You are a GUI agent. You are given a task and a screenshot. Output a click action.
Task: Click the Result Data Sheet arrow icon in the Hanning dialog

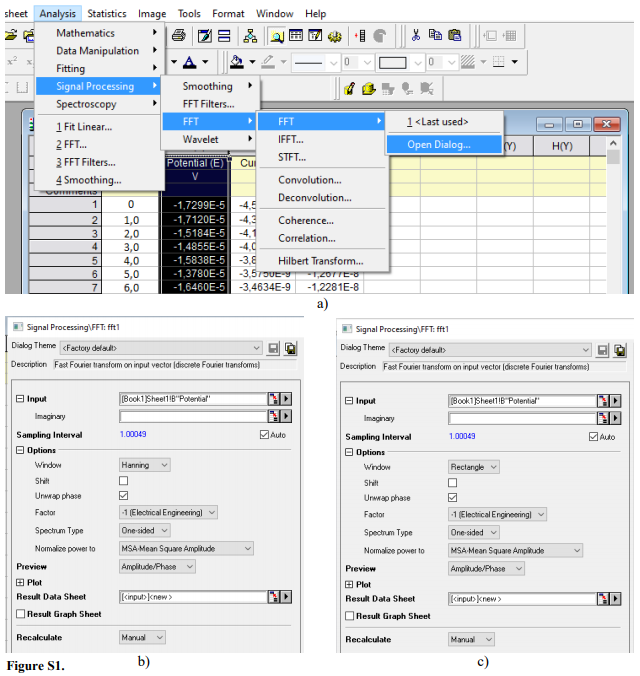288,597
